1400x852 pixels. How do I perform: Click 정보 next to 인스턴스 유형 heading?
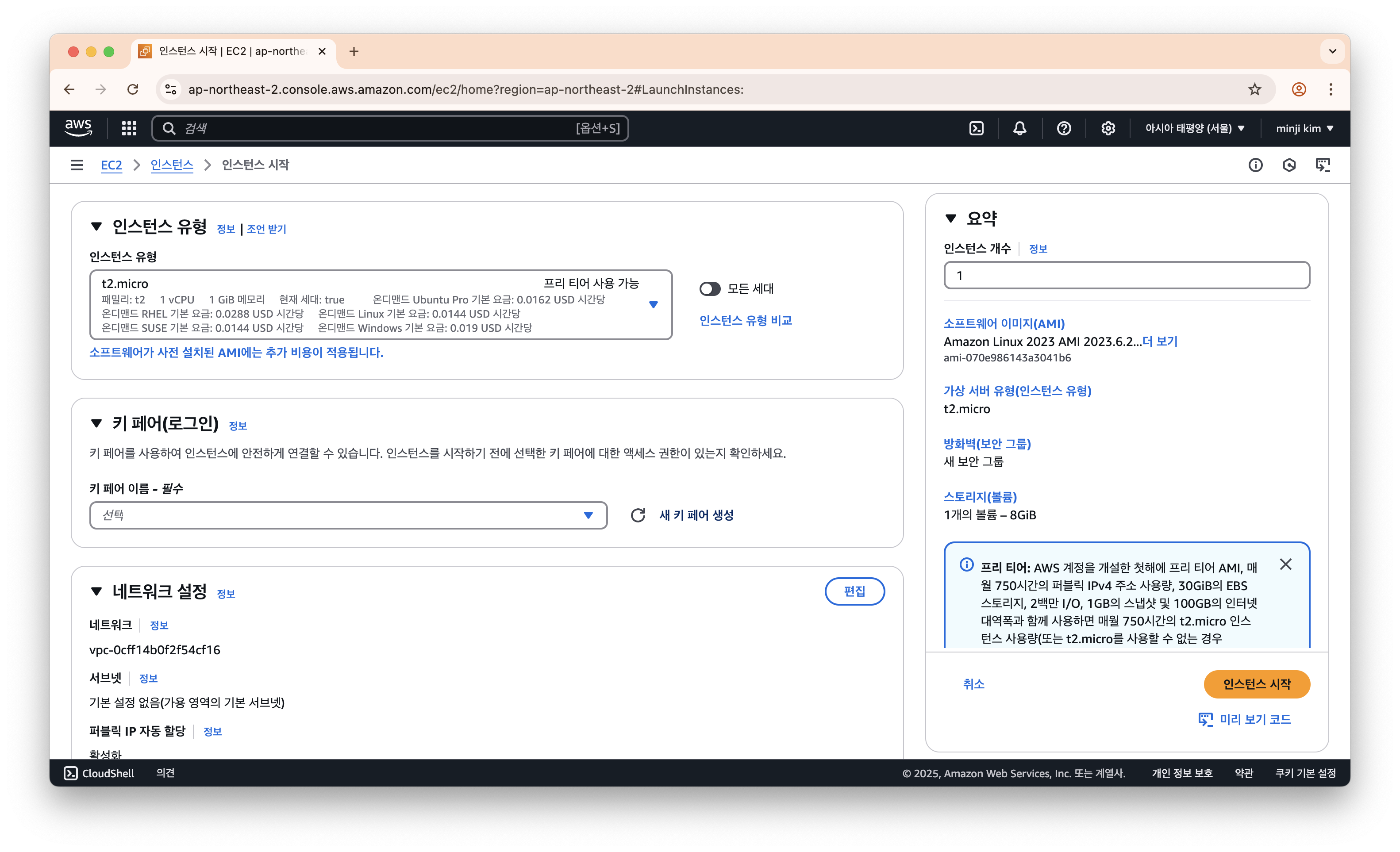click(x=226, y=229)
